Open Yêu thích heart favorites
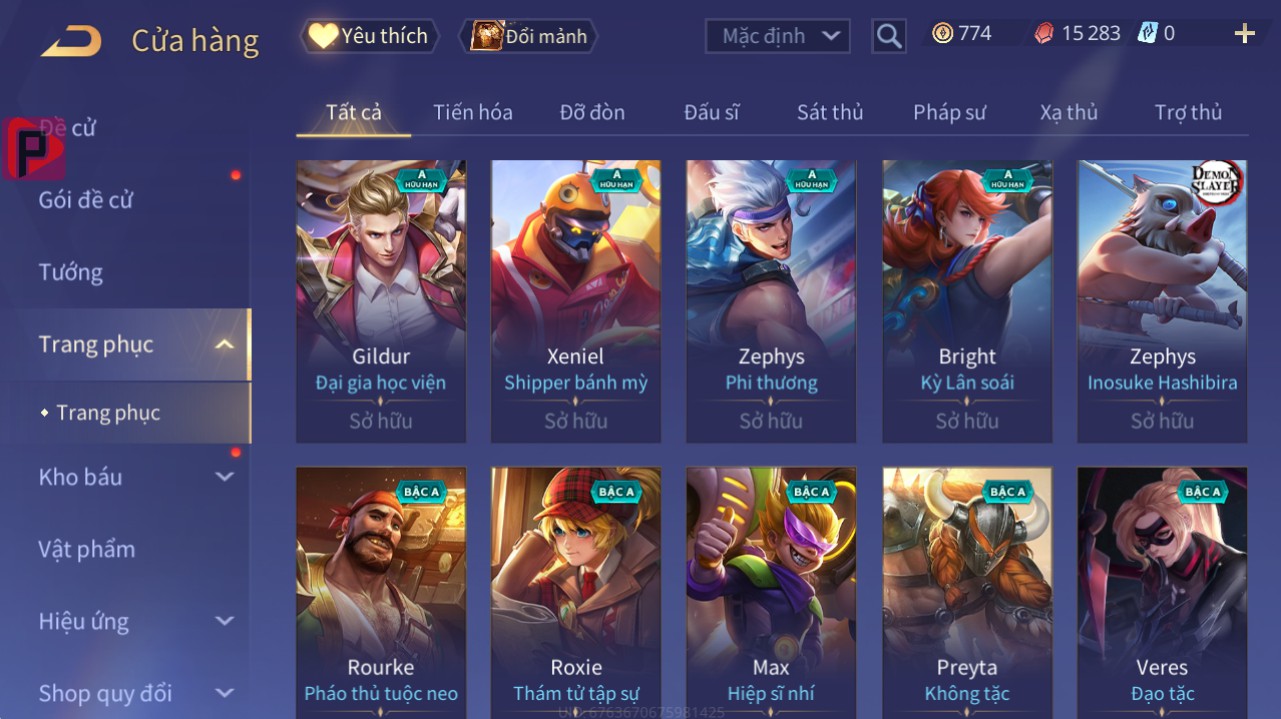This screenshot has height=719, width=1281. click(369, 36)
